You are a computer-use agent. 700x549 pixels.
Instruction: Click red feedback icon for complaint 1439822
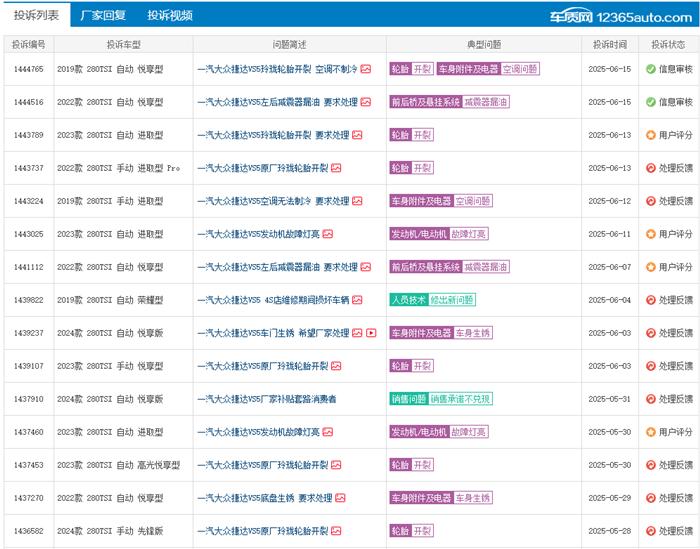(650, 300)
